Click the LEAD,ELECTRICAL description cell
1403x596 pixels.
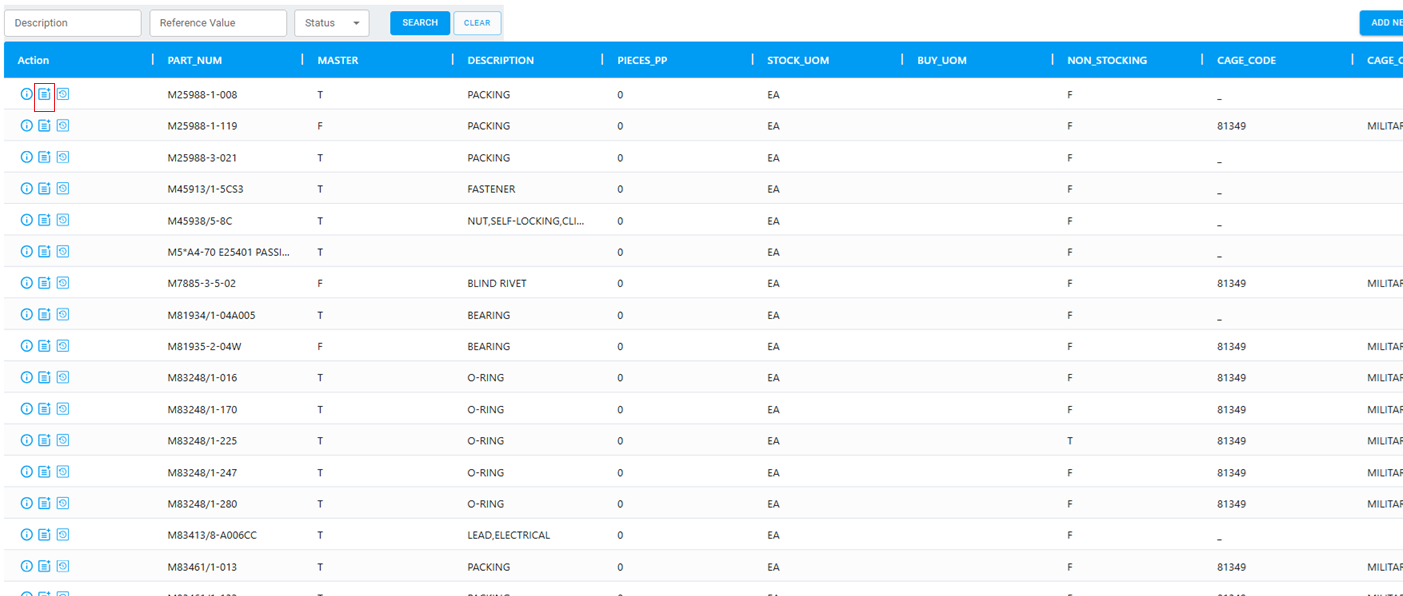coord(509,535)
